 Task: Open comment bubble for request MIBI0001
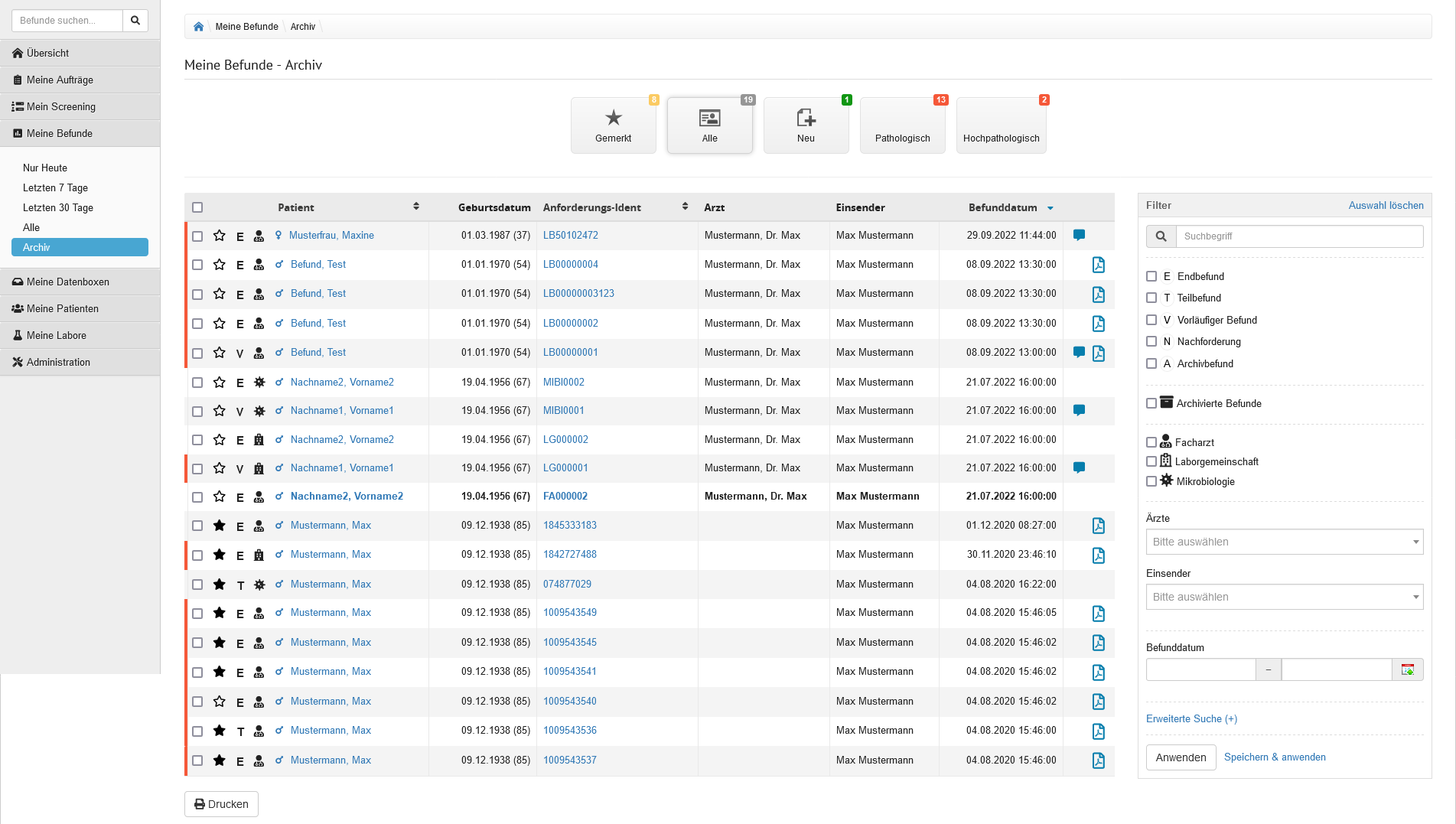[1079, 411]
